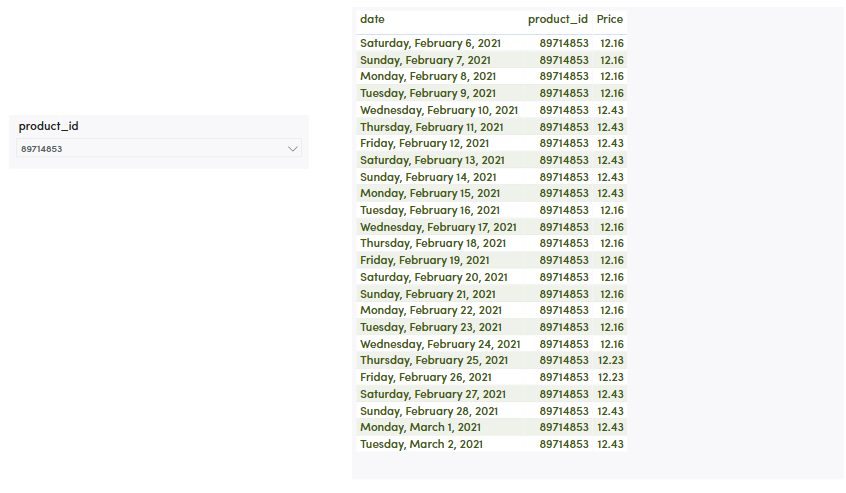
Task: Click product id 89714853 in February 25 row
Action: [564, 360]
